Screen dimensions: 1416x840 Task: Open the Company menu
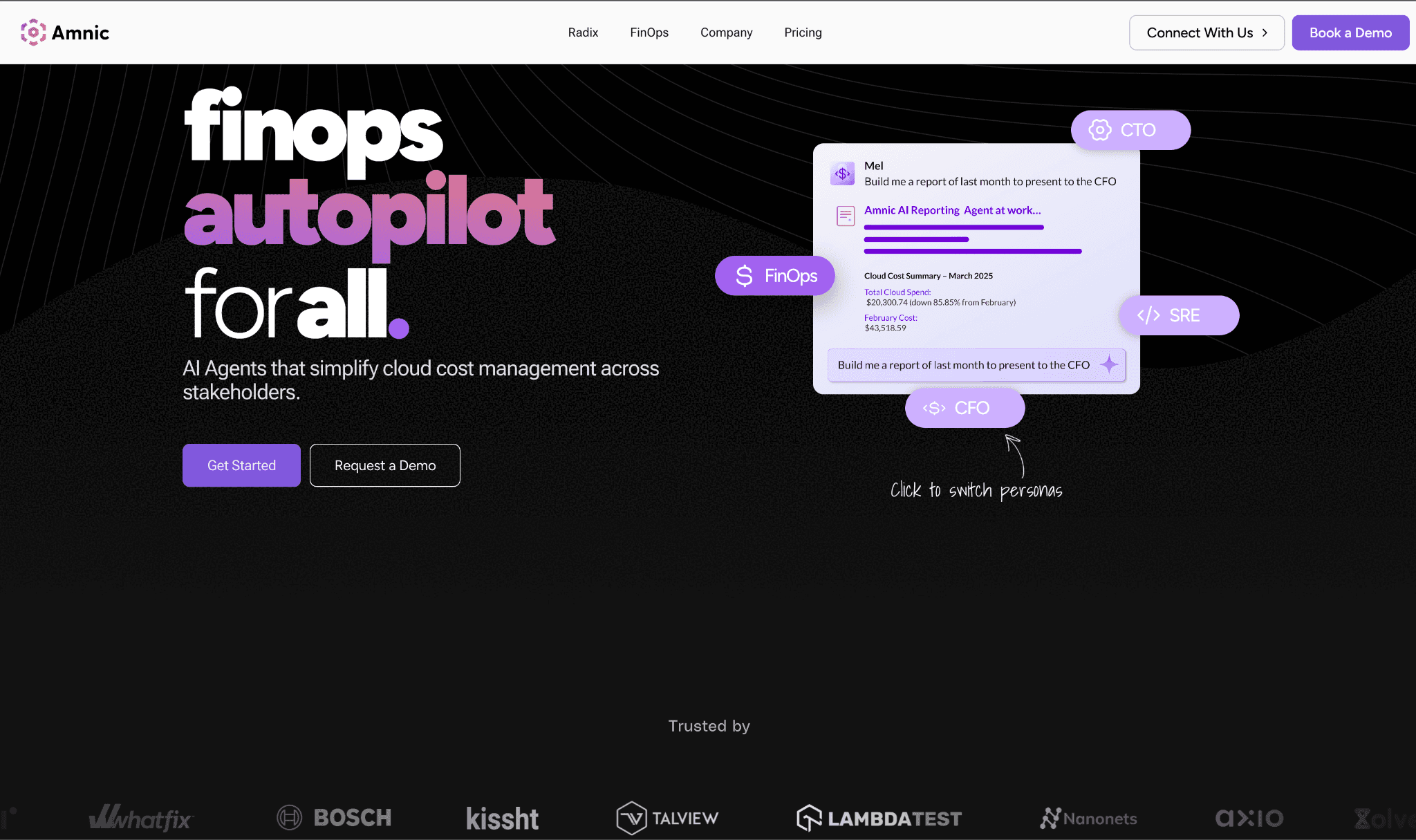pyautogui.click(x=726, y=32)
